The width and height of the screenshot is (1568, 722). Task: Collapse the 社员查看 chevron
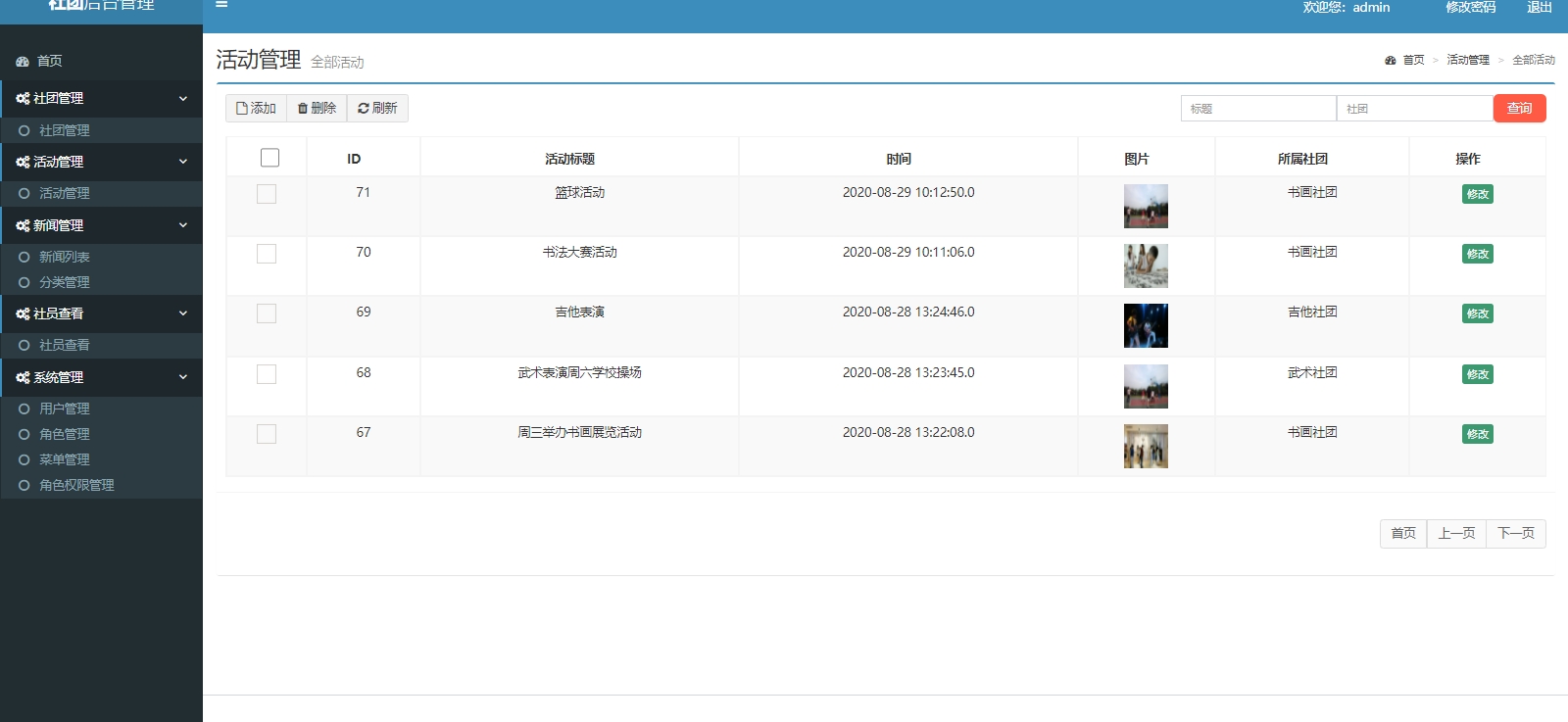pyautogui.click(x=182, y=313)
